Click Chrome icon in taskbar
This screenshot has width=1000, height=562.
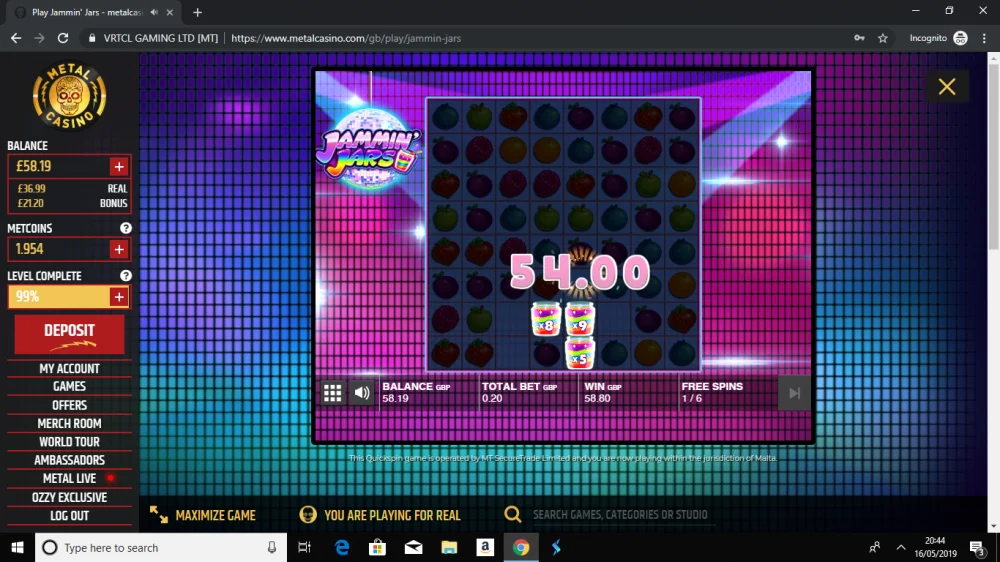[521, 547]
